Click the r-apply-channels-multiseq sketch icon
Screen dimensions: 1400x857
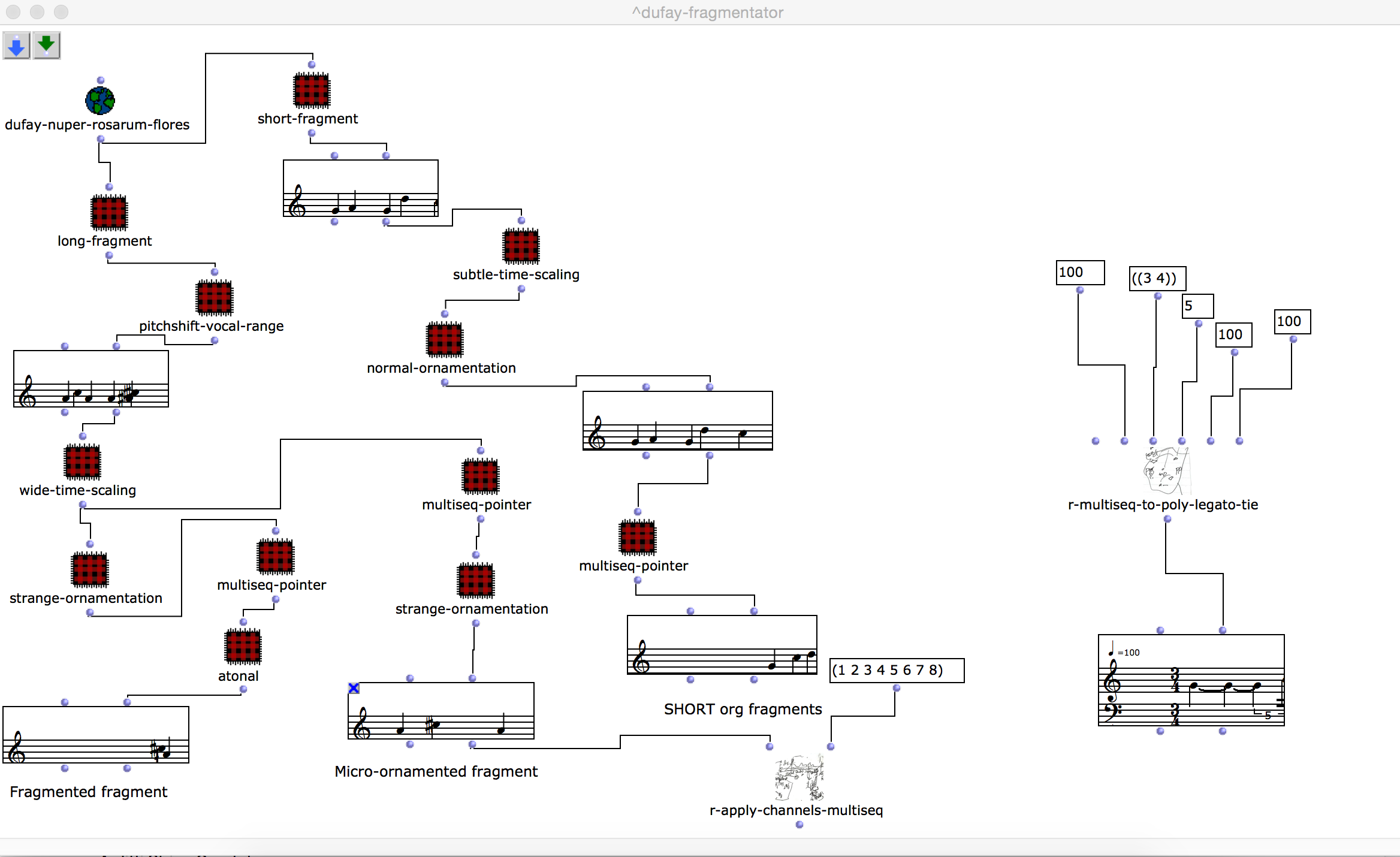[x=799, y=778]
